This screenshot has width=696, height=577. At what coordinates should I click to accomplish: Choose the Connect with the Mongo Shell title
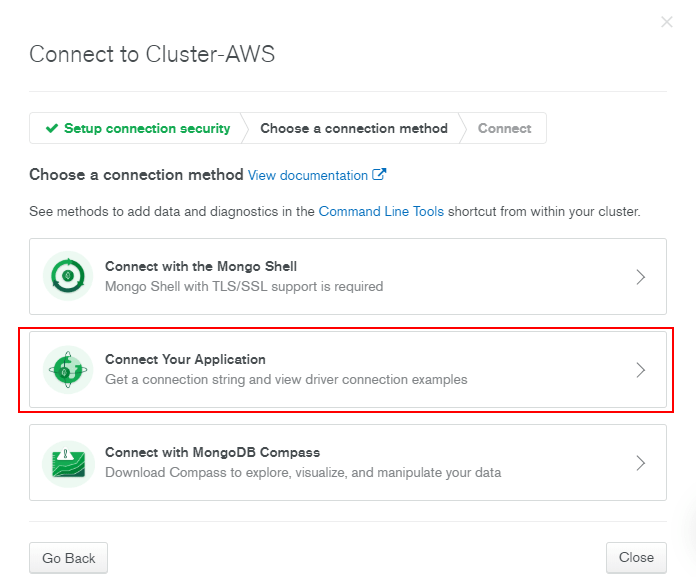(x=201, y=267)
